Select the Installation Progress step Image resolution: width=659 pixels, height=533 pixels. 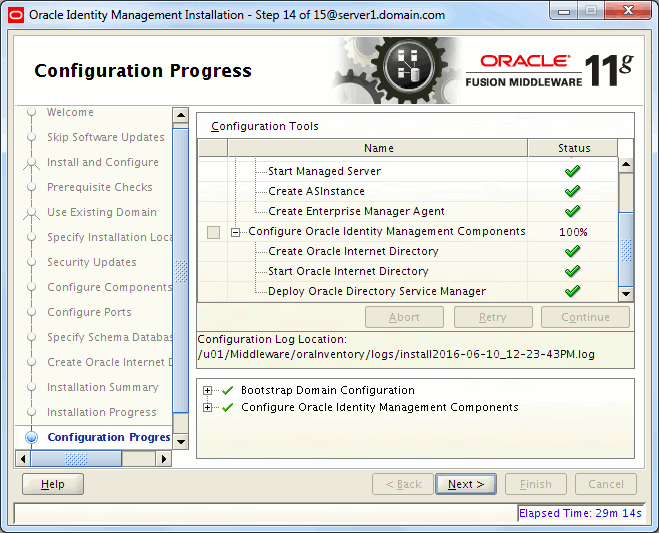click(x=101, y=412)
